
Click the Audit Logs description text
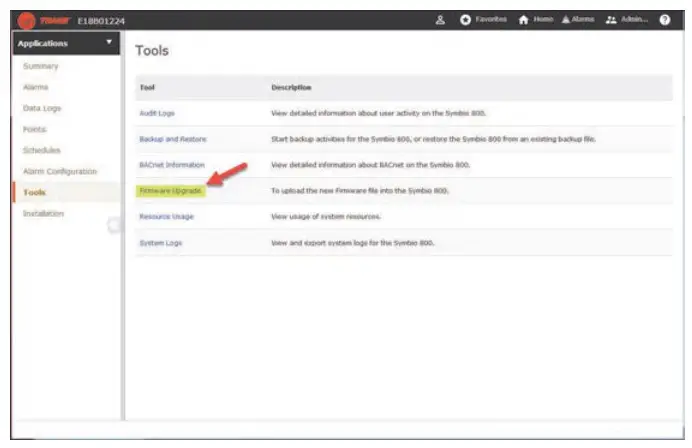[378, 113]
